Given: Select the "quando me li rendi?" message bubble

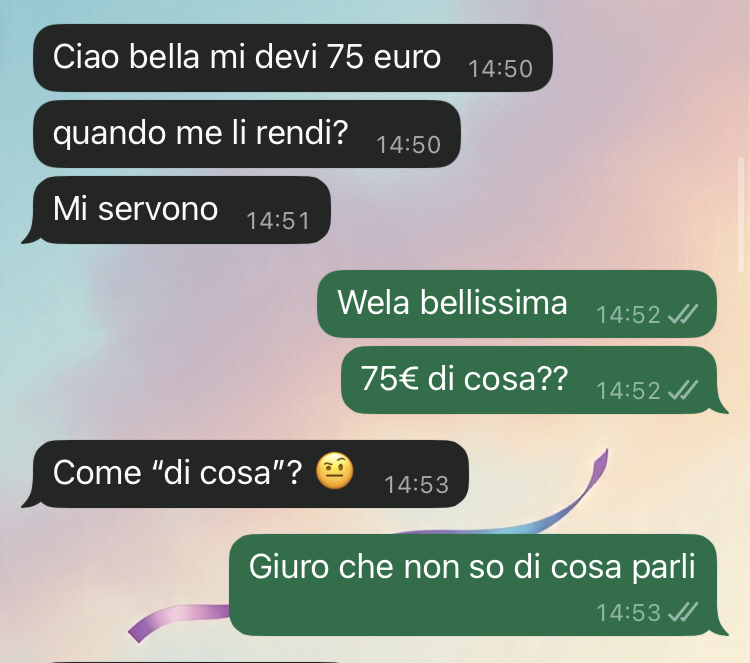Looking at the screenshot, I should [x=247, y=134].
